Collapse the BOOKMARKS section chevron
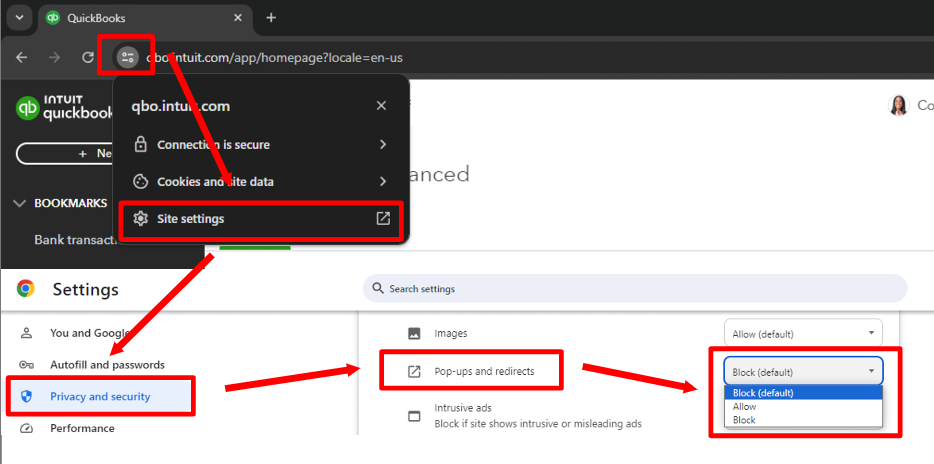Image resolution: width=934 pixels, height=464 pixels. [19, 203]
